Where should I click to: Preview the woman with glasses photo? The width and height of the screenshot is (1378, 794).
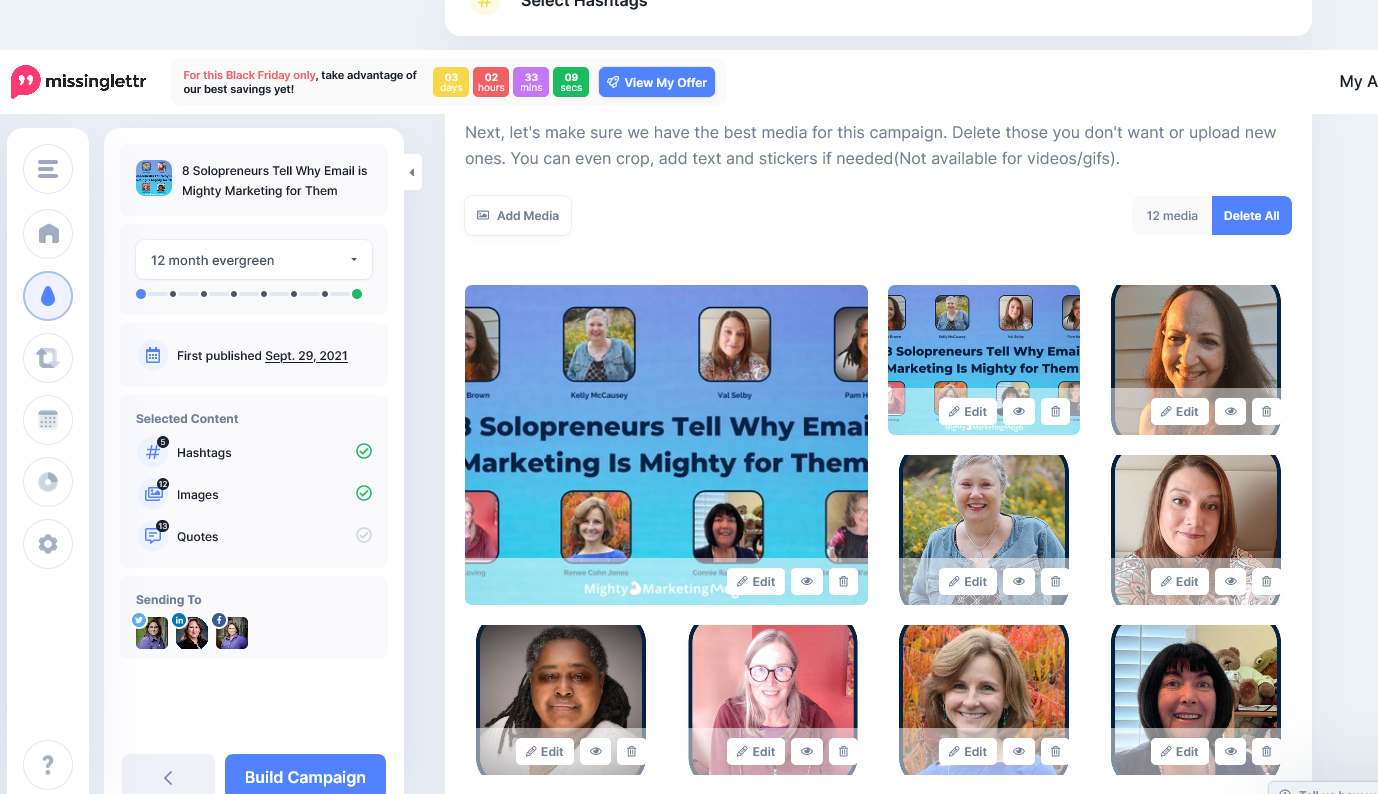click(x=807, y=752)
